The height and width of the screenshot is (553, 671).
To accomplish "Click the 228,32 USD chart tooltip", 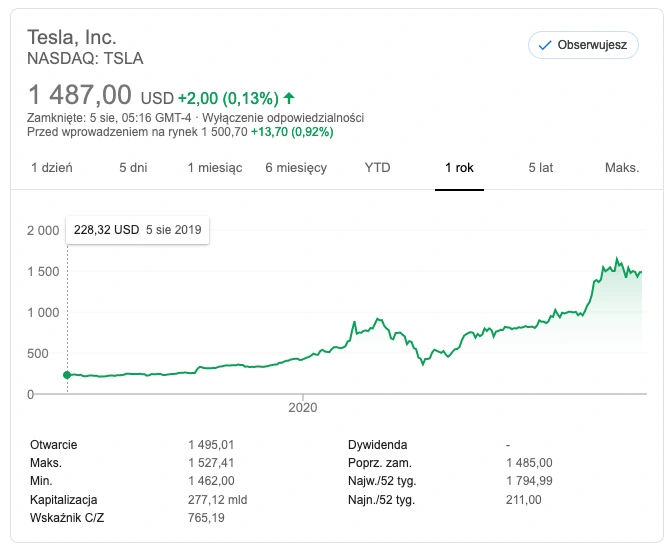I will pyautogui.click(x=137, y=230).
